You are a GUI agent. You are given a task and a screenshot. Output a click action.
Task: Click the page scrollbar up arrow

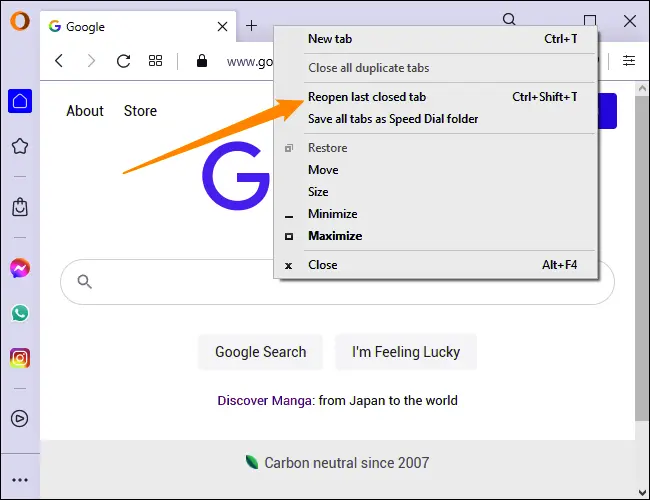(x=642, y=88)
